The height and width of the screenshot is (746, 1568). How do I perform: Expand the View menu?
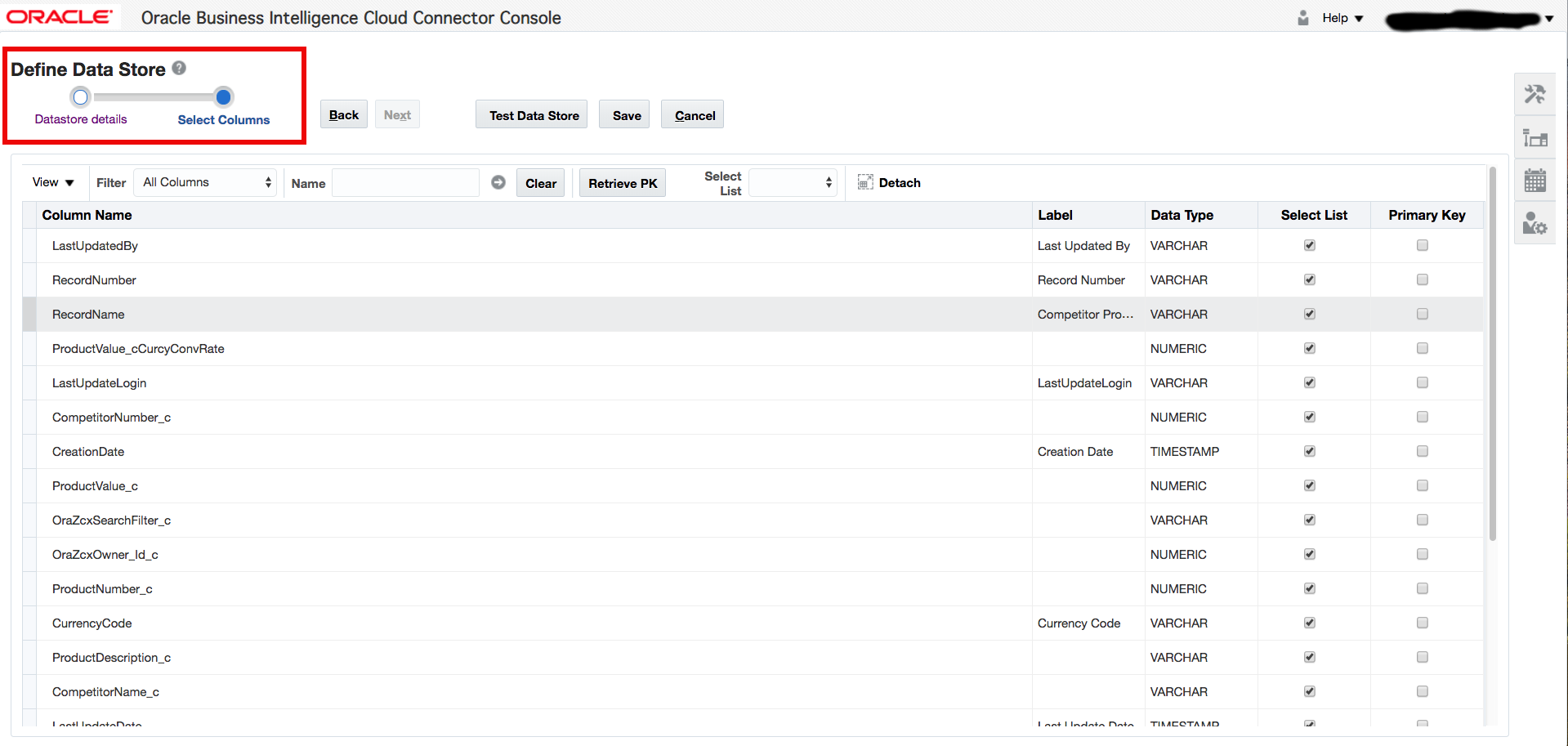click(53, 182)
